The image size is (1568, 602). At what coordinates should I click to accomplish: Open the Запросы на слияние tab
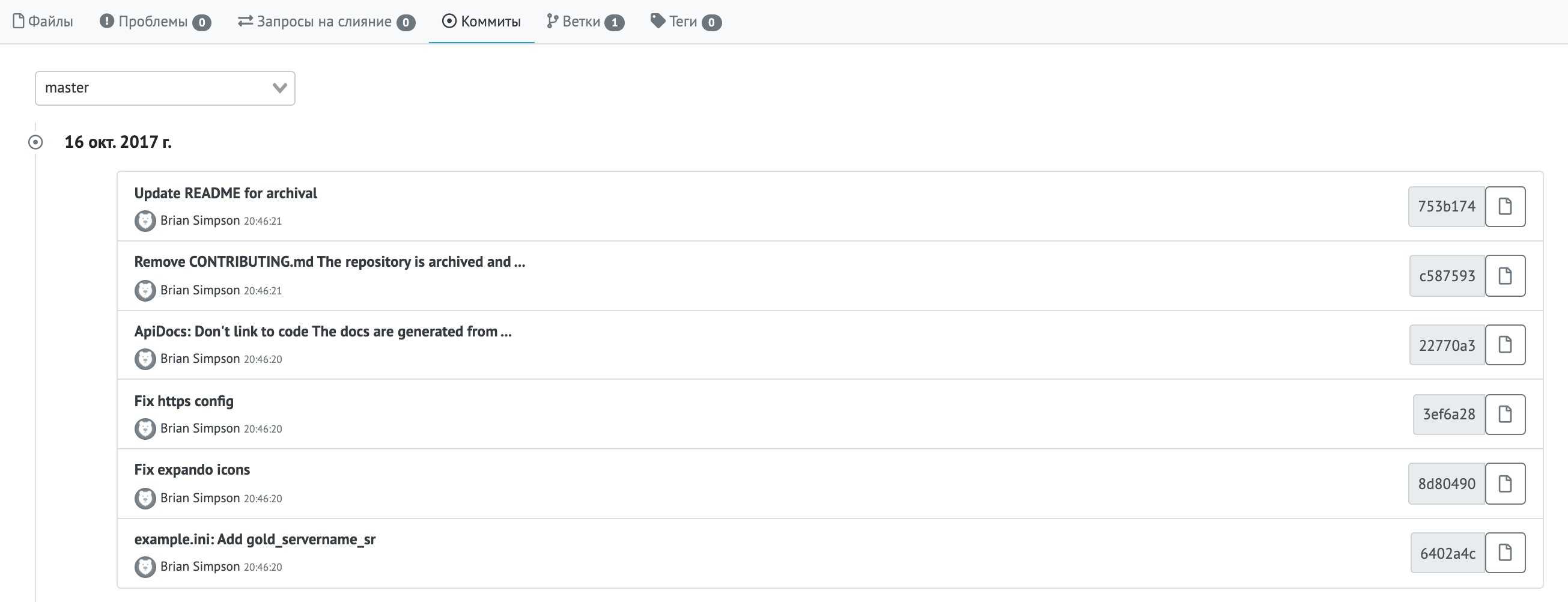pos(326,22)
